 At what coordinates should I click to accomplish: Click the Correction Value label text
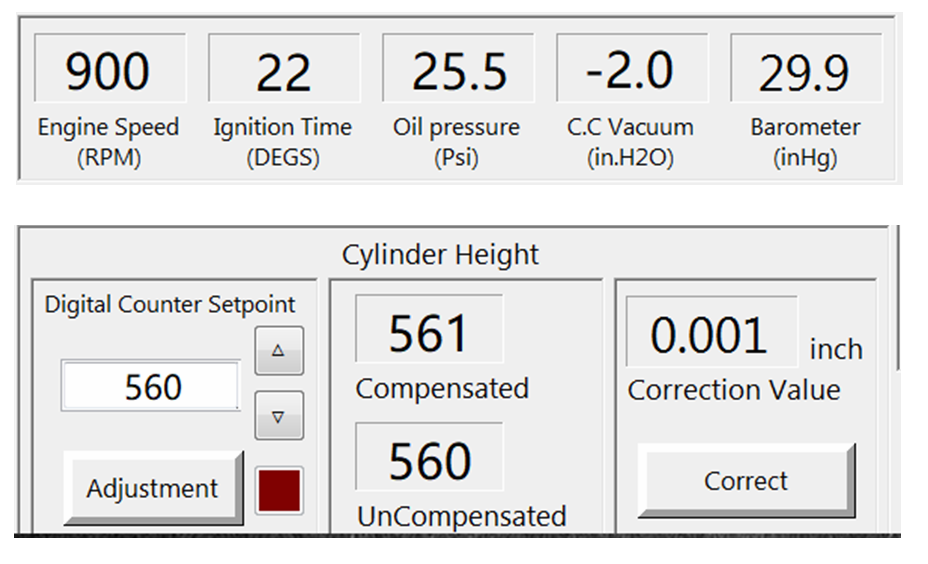click(x=734, y=390)
